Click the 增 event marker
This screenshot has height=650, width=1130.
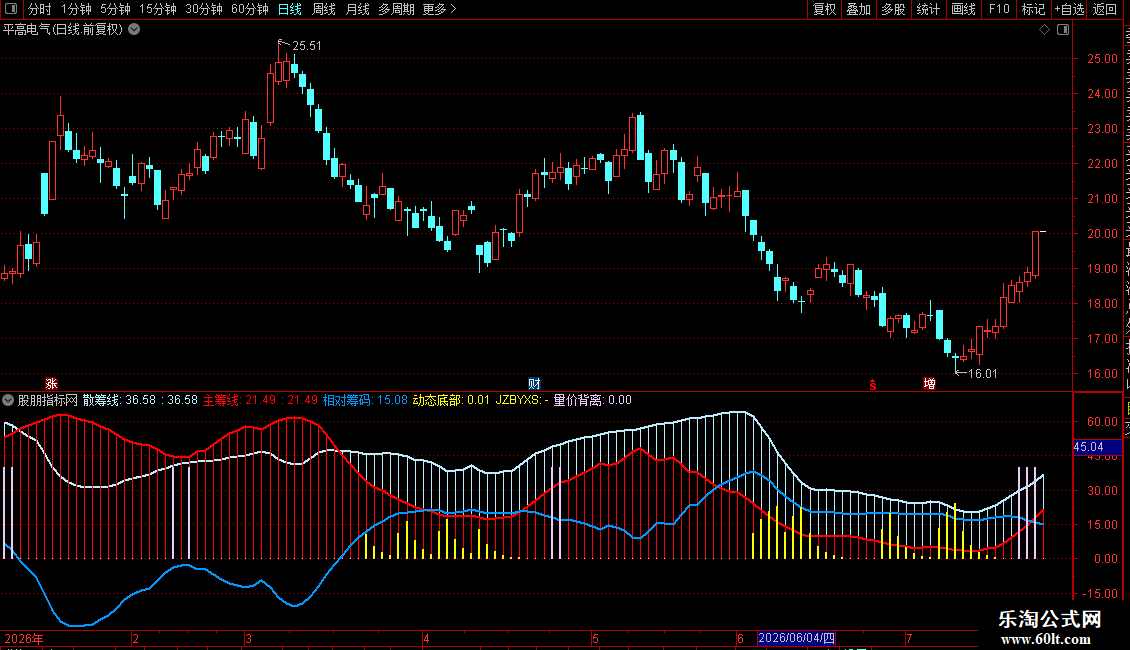(930, 383)
